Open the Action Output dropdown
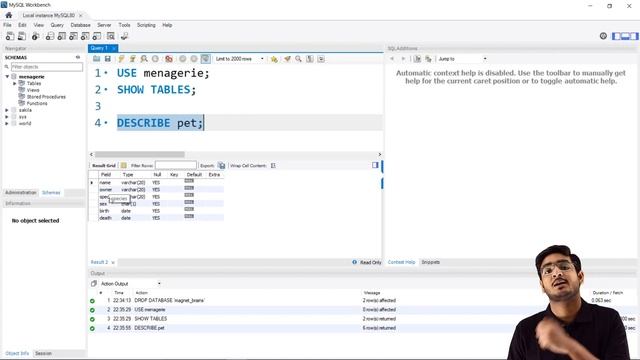640x360 pixels. pyautogui.click(x=131, y=284)
